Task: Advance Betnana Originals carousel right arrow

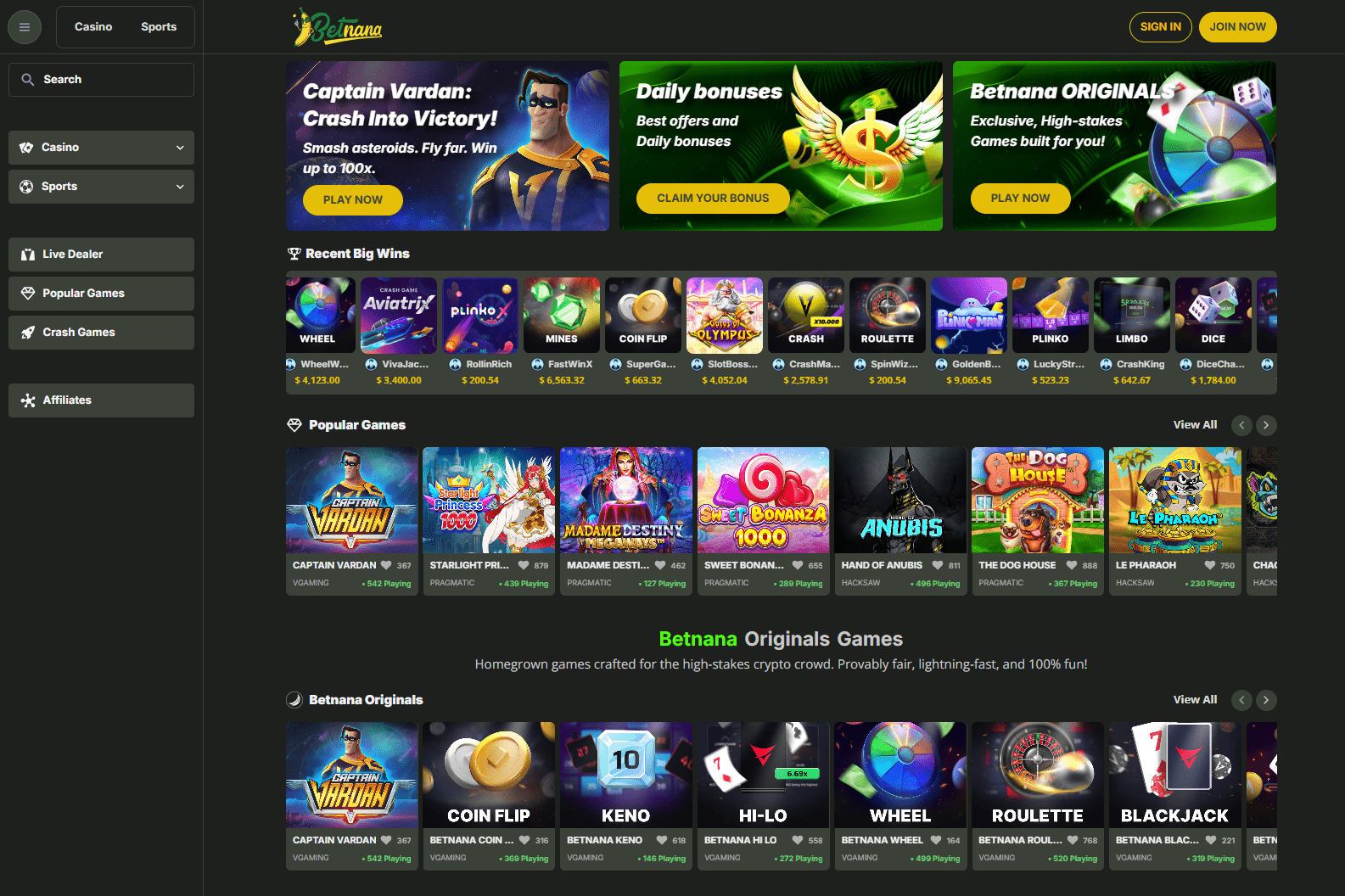Action: tap(1266, 700)
